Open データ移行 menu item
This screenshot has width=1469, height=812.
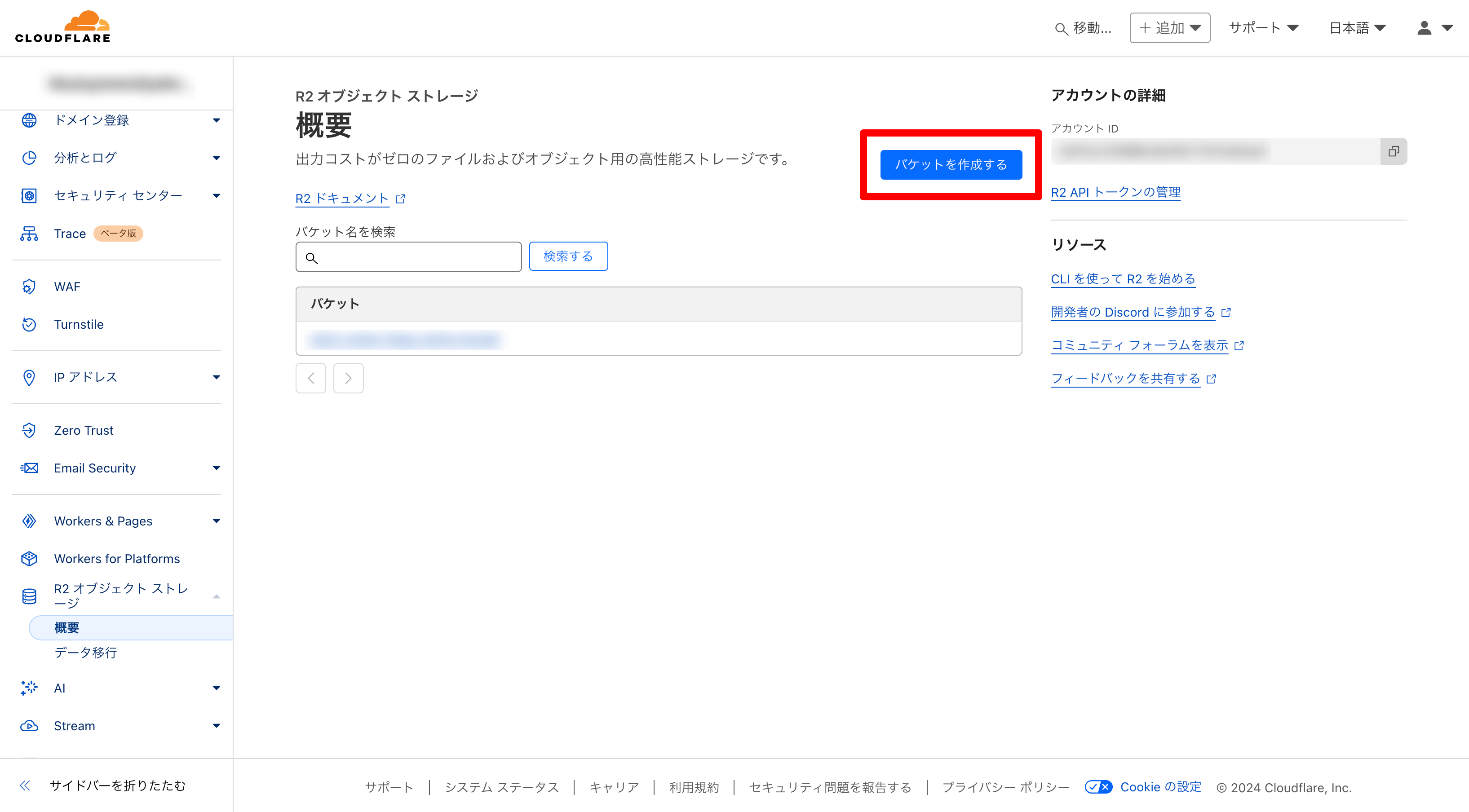[x=85, y=652]
